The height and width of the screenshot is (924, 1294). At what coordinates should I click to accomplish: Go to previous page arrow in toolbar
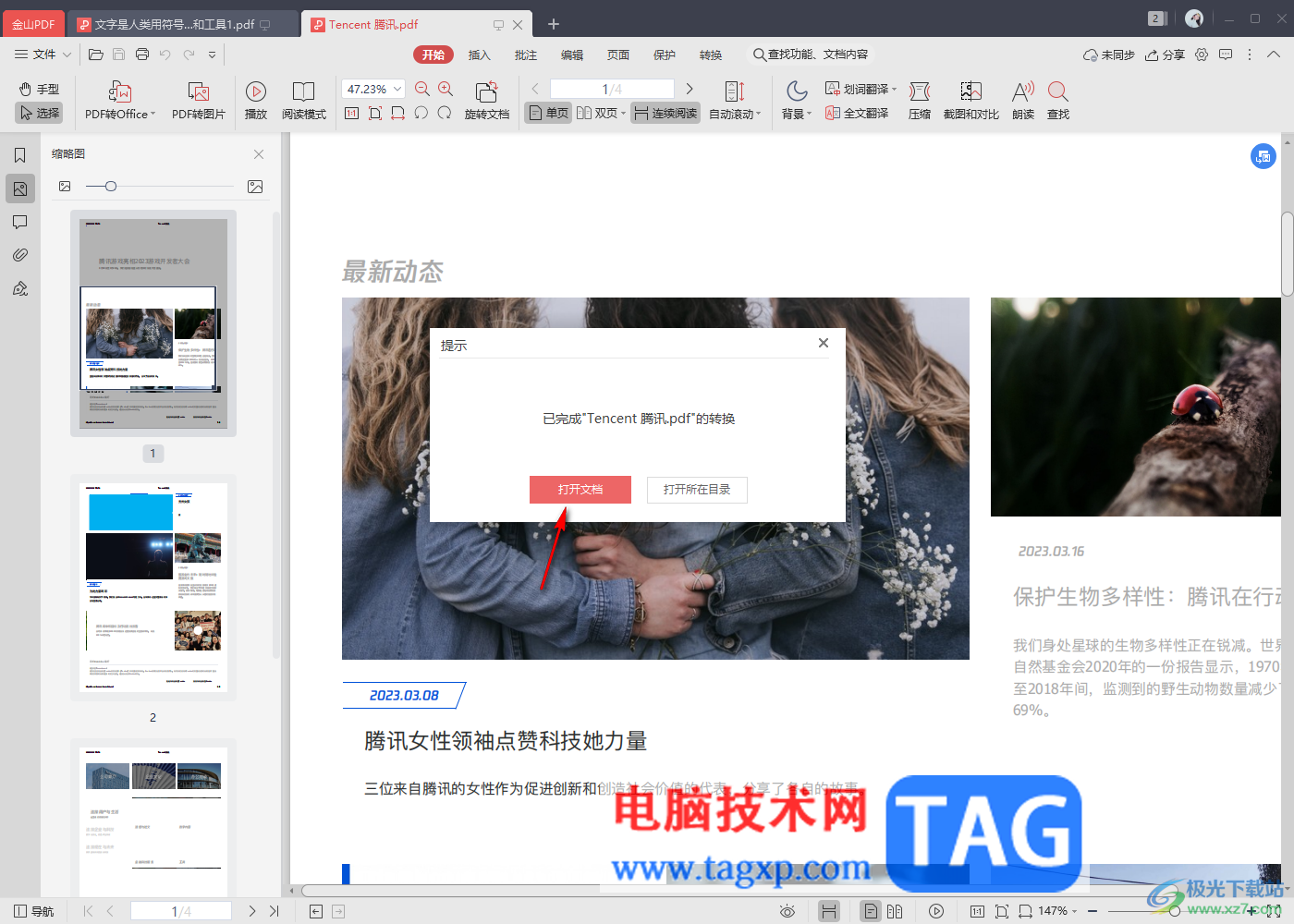pos(535,89)
